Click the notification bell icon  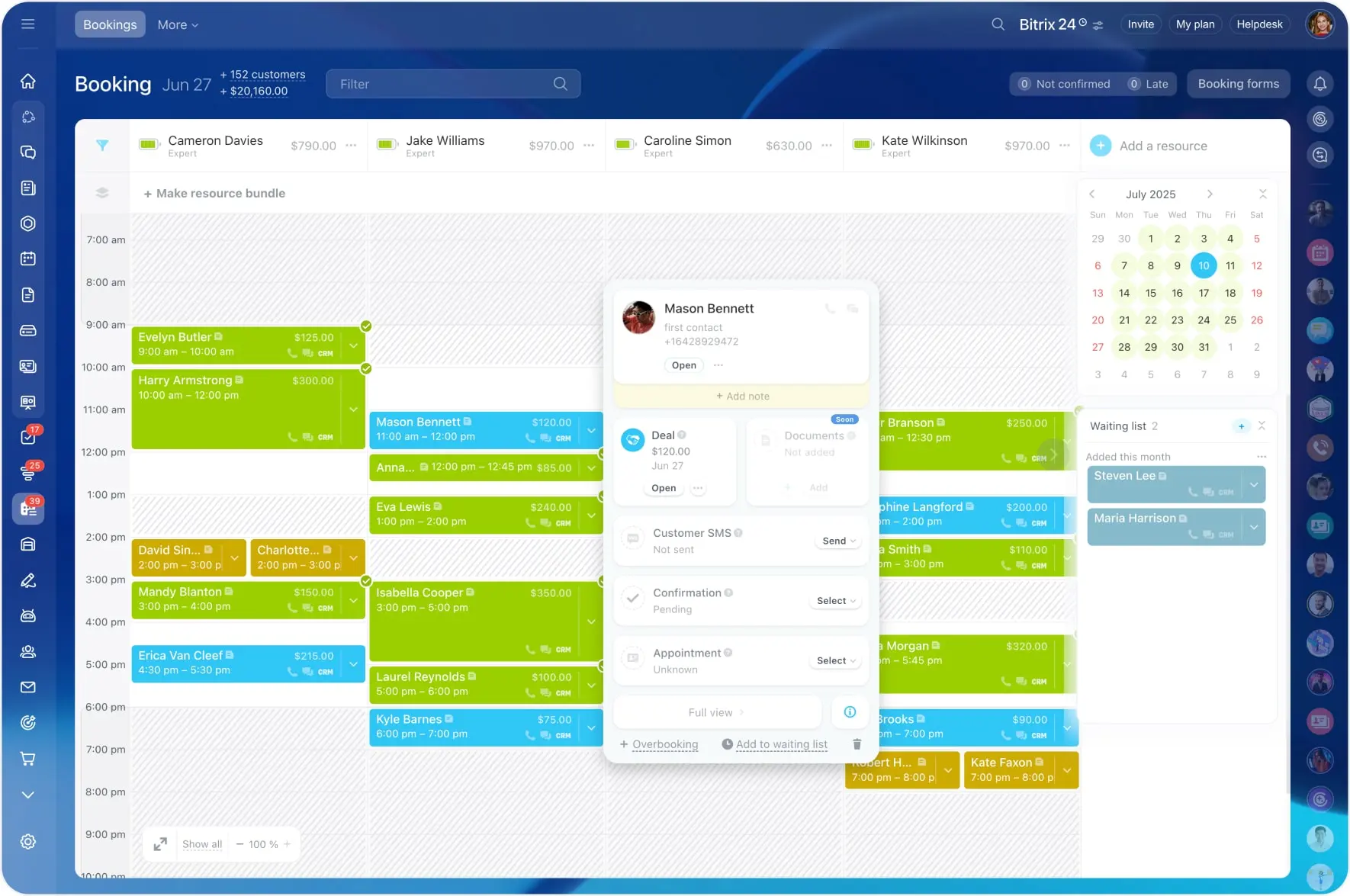coord(1320,84)
